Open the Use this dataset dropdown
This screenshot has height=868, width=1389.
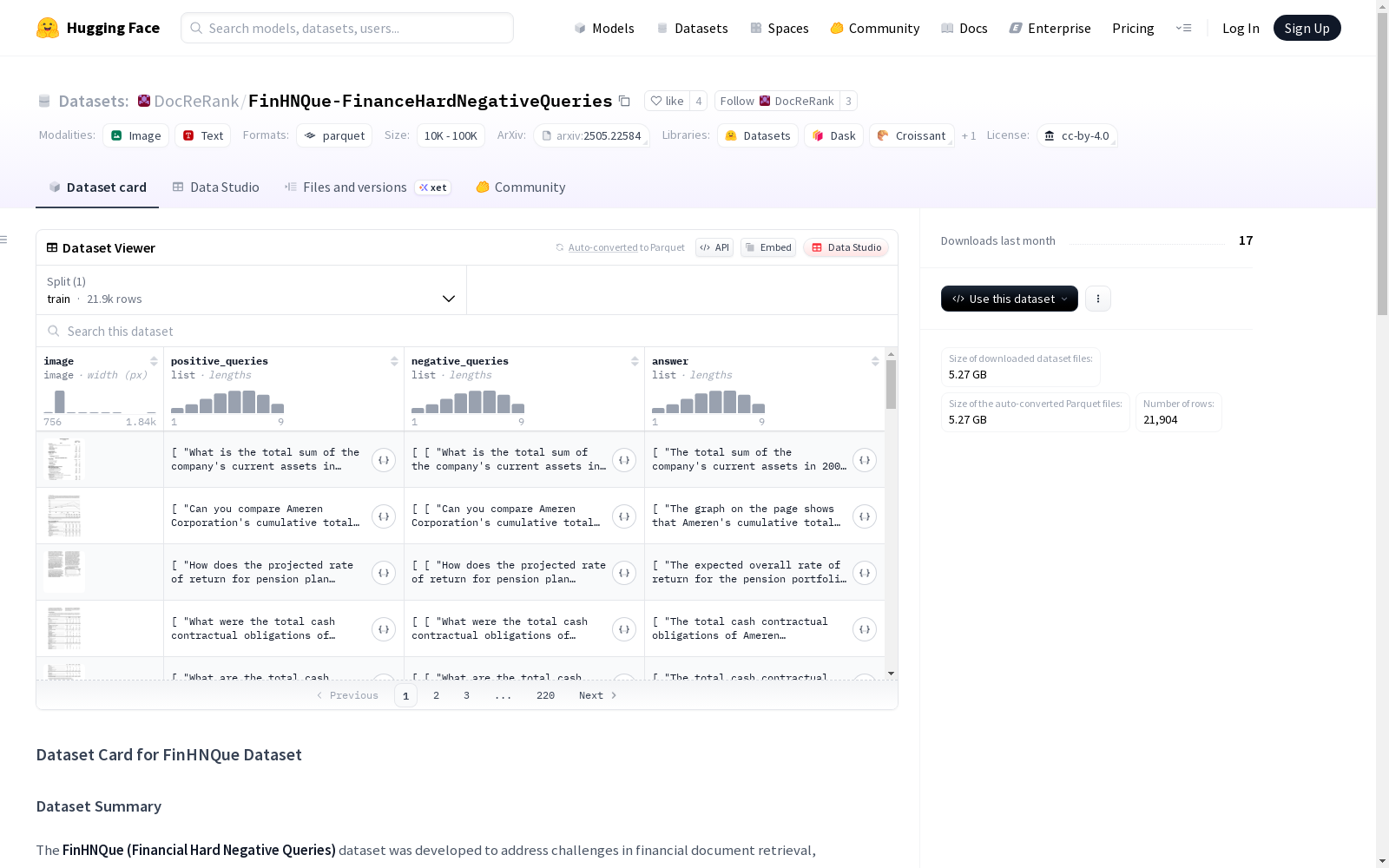(x=1010, y=299)
